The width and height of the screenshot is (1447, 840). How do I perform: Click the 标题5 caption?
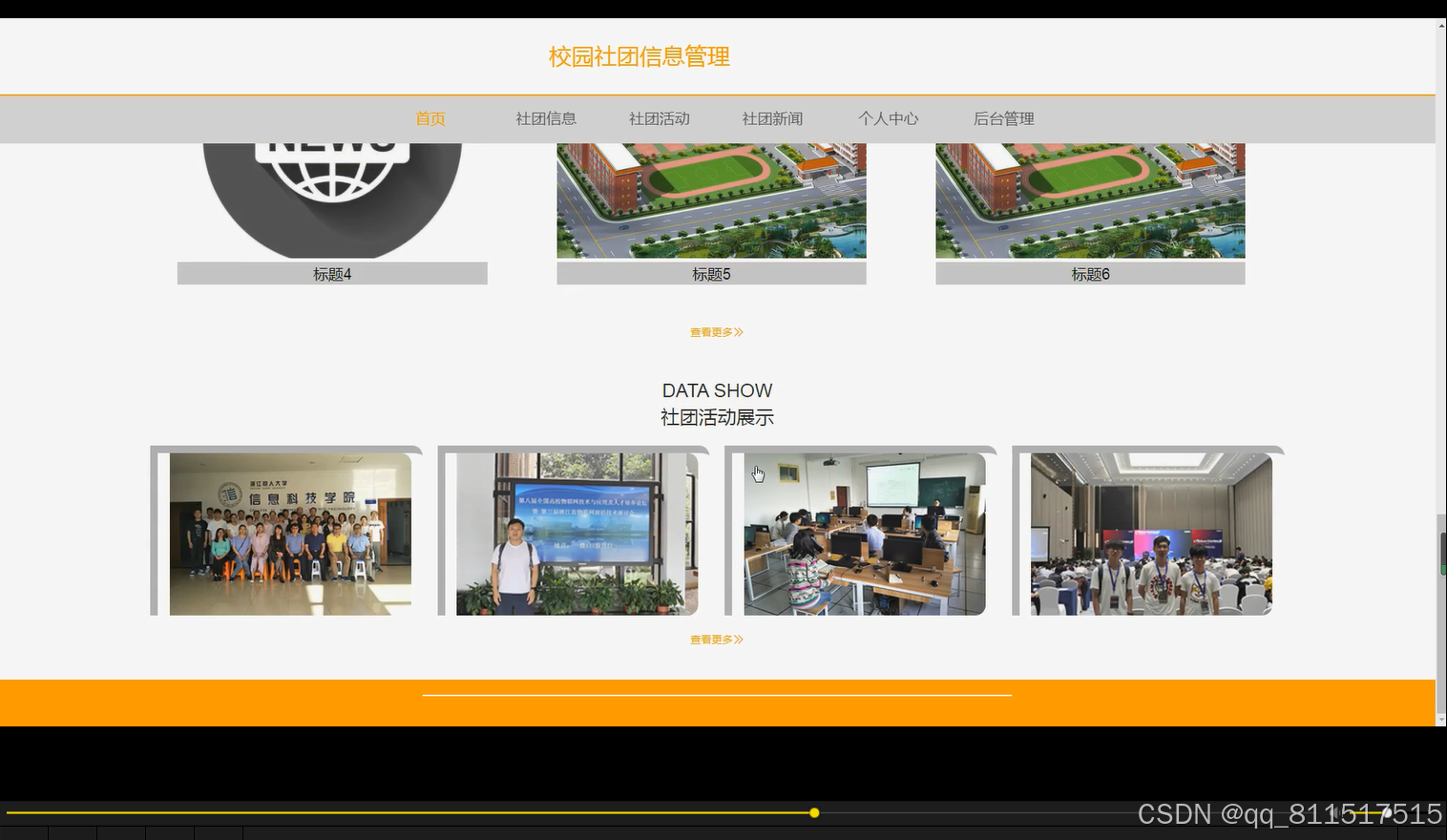711,274
